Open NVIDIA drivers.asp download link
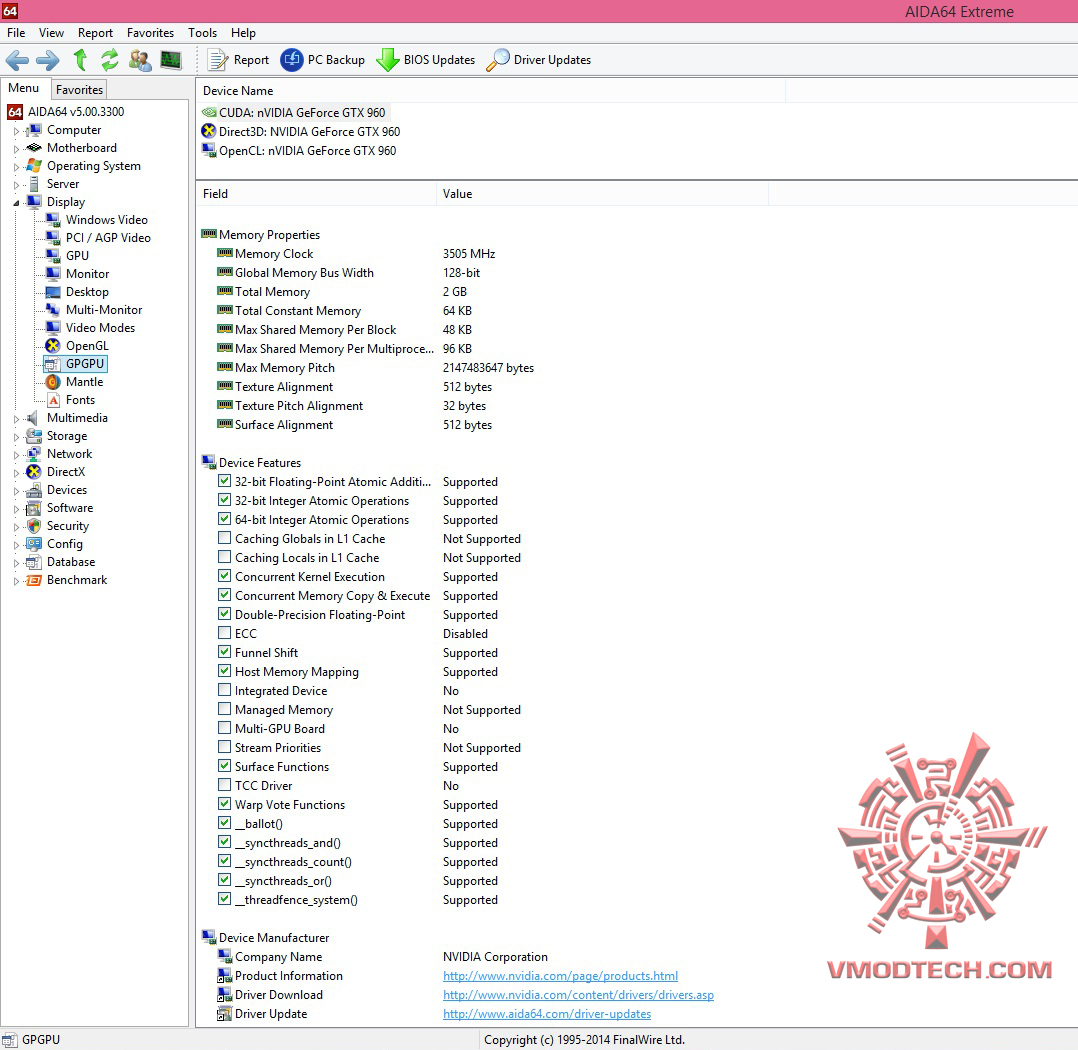1078x1050 pixels. 578,995
